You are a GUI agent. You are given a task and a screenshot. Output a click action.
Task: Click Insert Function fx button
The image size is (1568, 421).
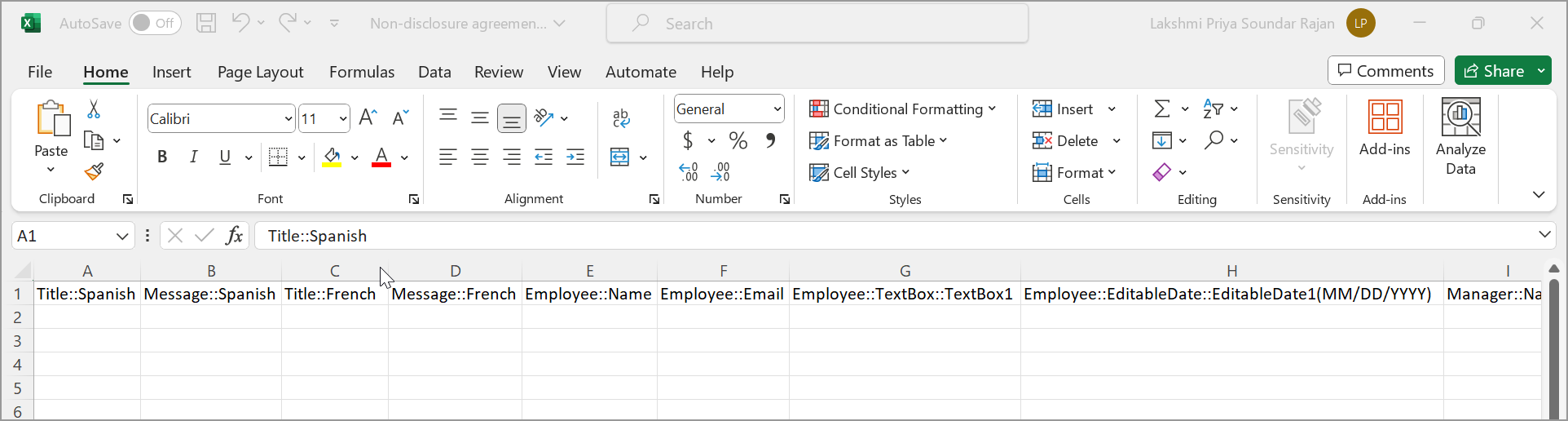pos(235,236)
